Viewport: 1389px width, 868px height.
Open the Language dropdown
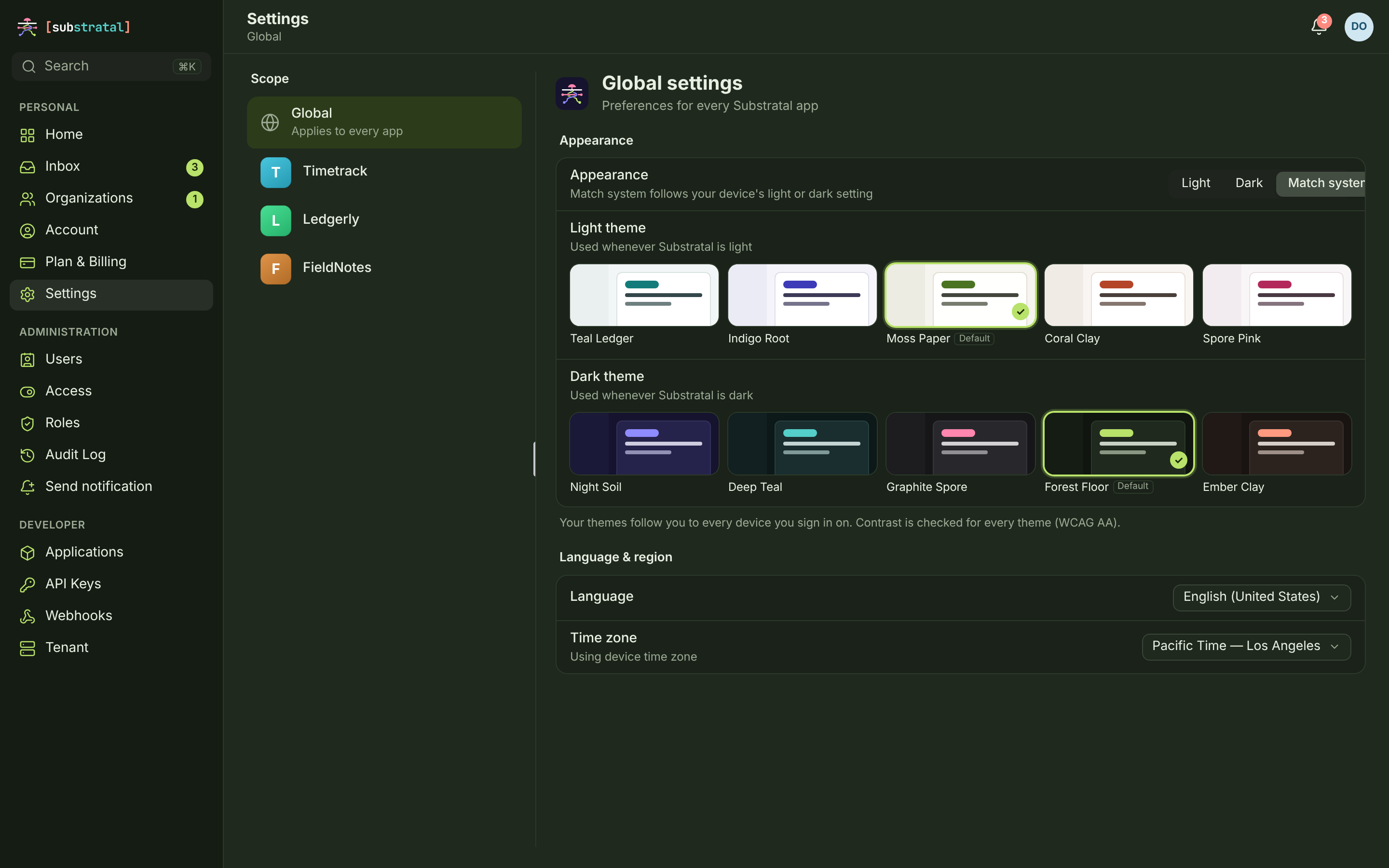(x=1262, y=597)
